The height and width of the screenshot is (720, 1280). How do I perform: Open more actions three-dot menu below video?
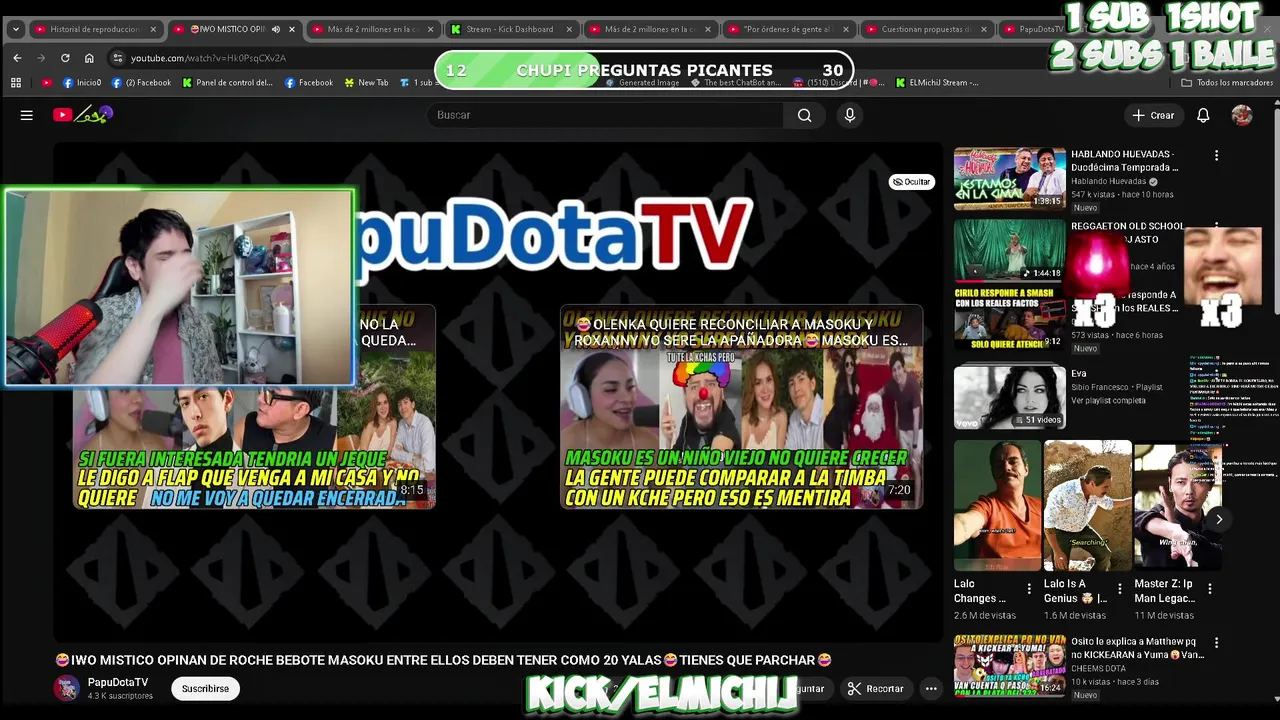click(931, 688)
